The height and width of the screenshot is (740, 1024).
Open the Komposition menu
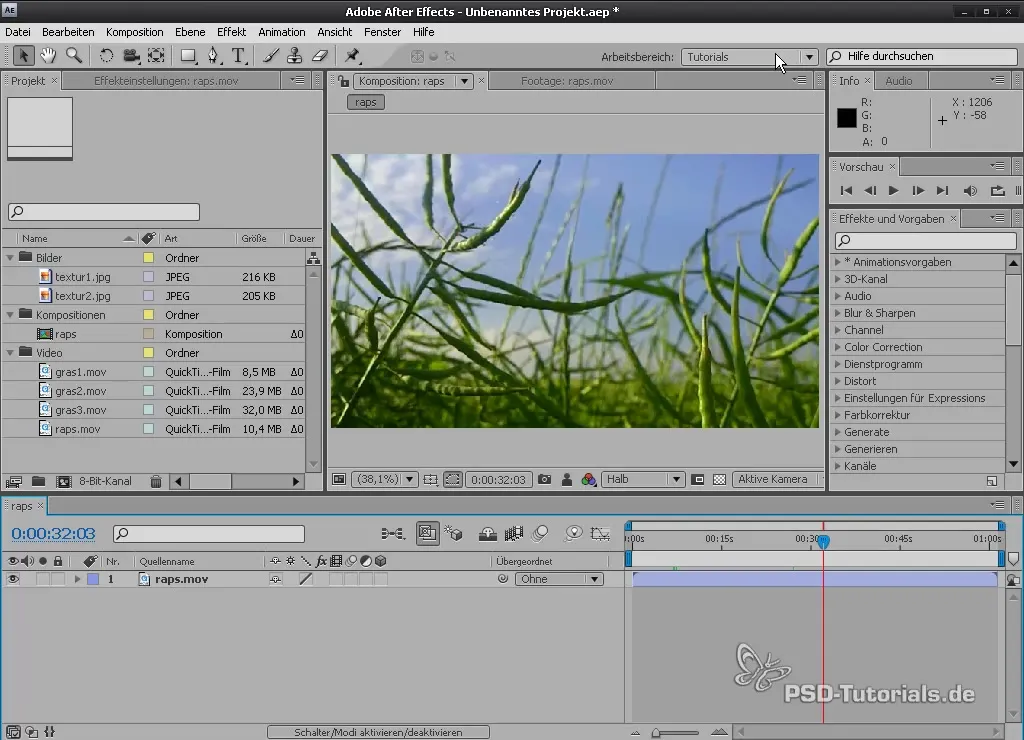click(134, 32)
